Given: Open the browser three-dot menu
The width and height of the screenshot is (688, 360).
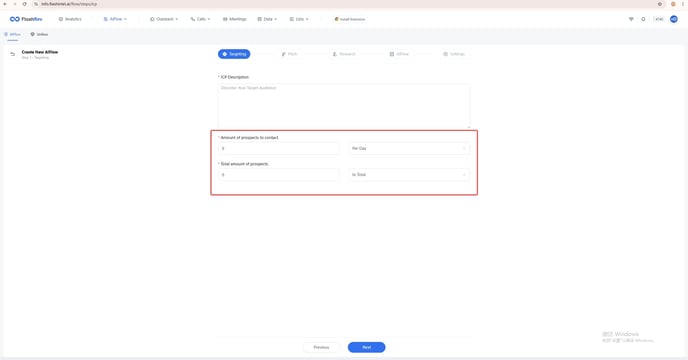Looking at the screenshot, I should coord(684,4).
